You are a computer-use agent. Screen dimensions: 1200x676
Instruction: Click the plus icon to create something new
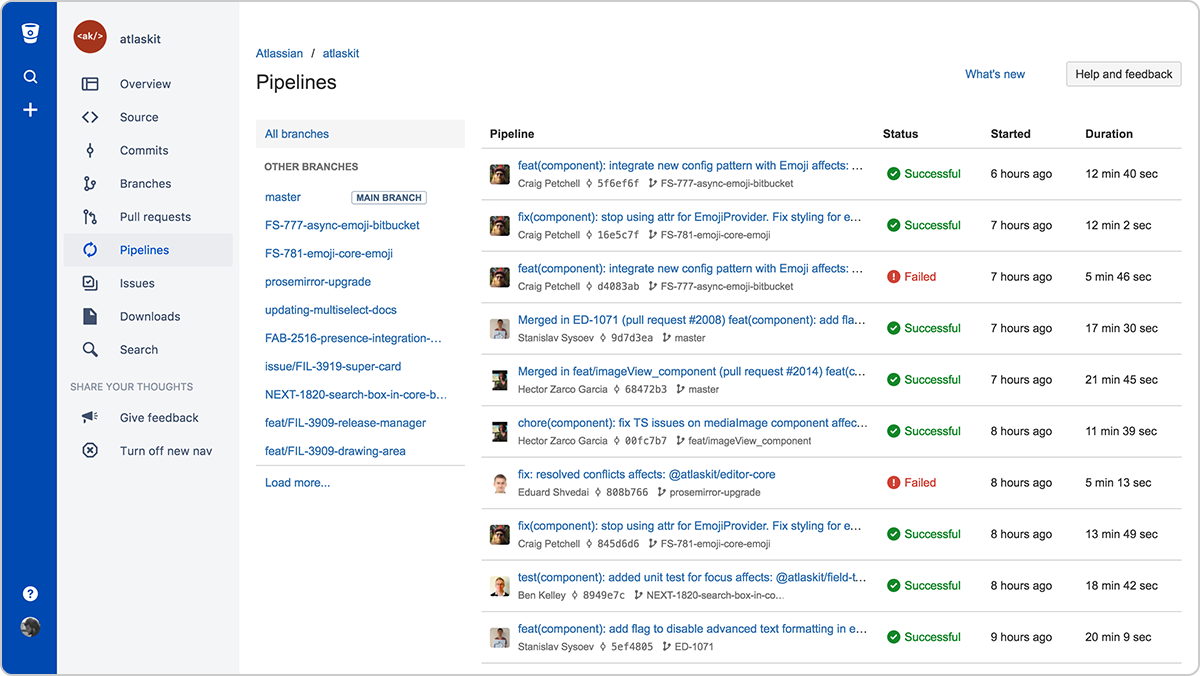coord(30,110)
